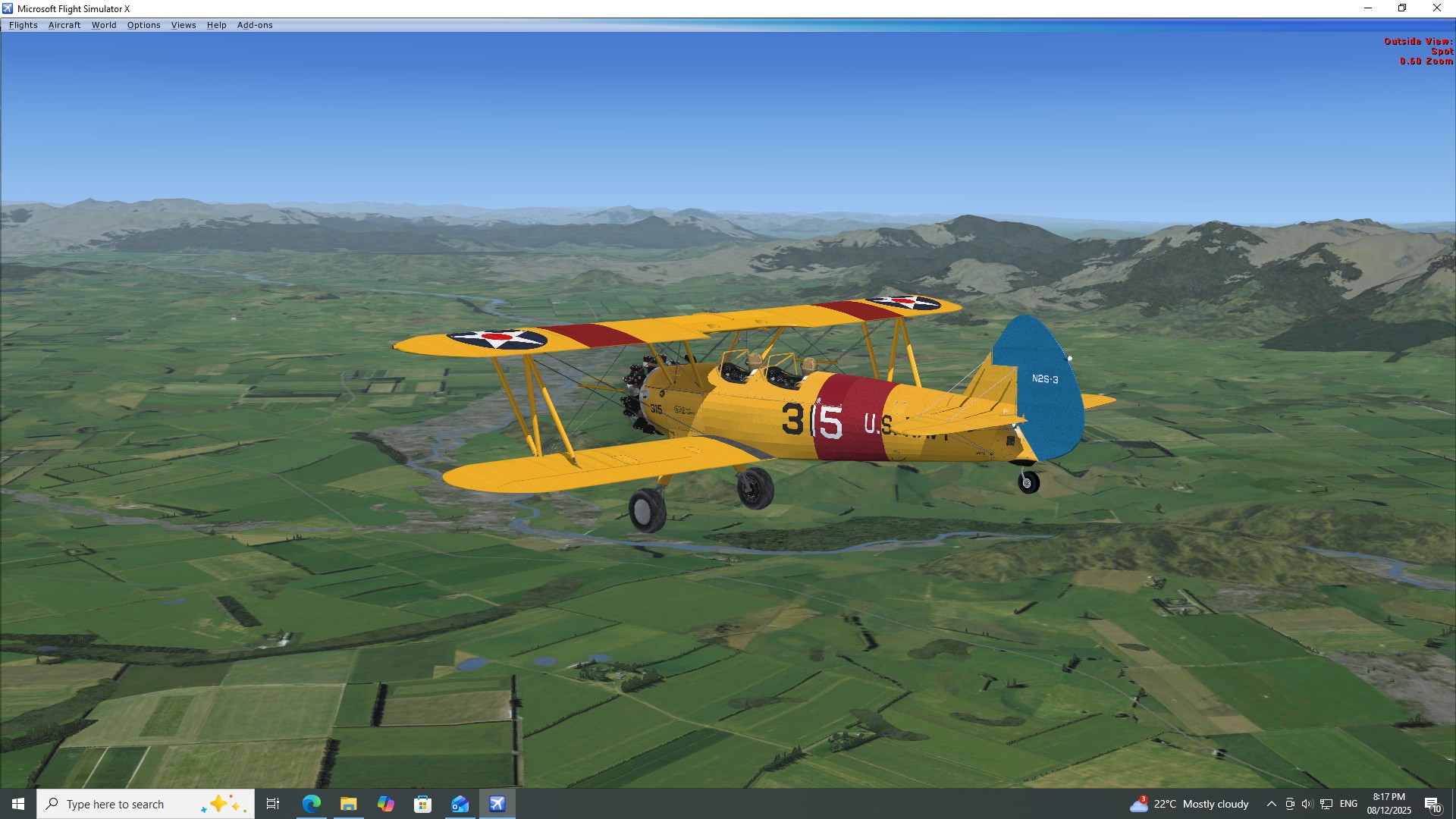Open the Add-ons menu
The image size is (1456, 819).
pos(255,25)
